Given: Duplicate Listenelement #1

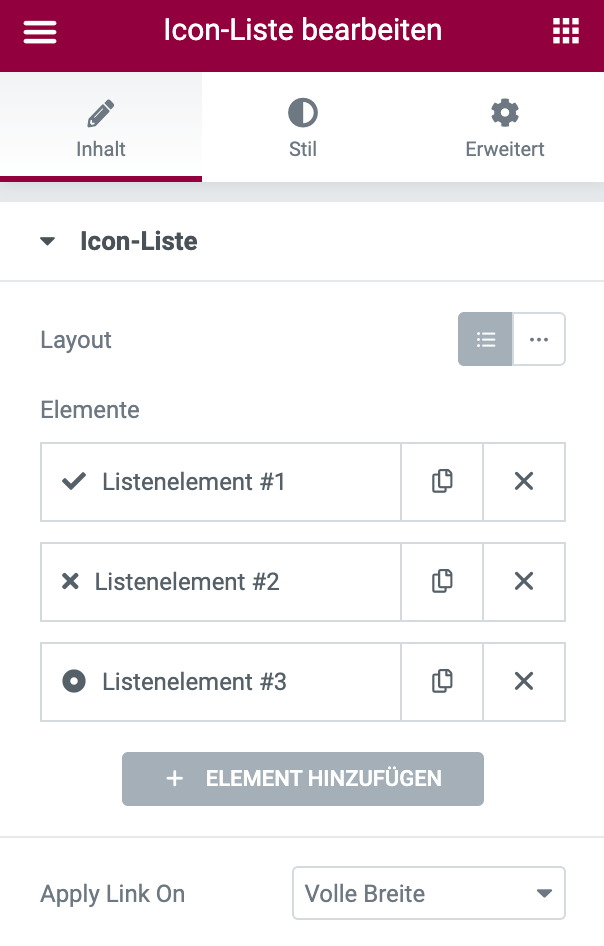Looking at the screenshot, I should pos(442,482).
